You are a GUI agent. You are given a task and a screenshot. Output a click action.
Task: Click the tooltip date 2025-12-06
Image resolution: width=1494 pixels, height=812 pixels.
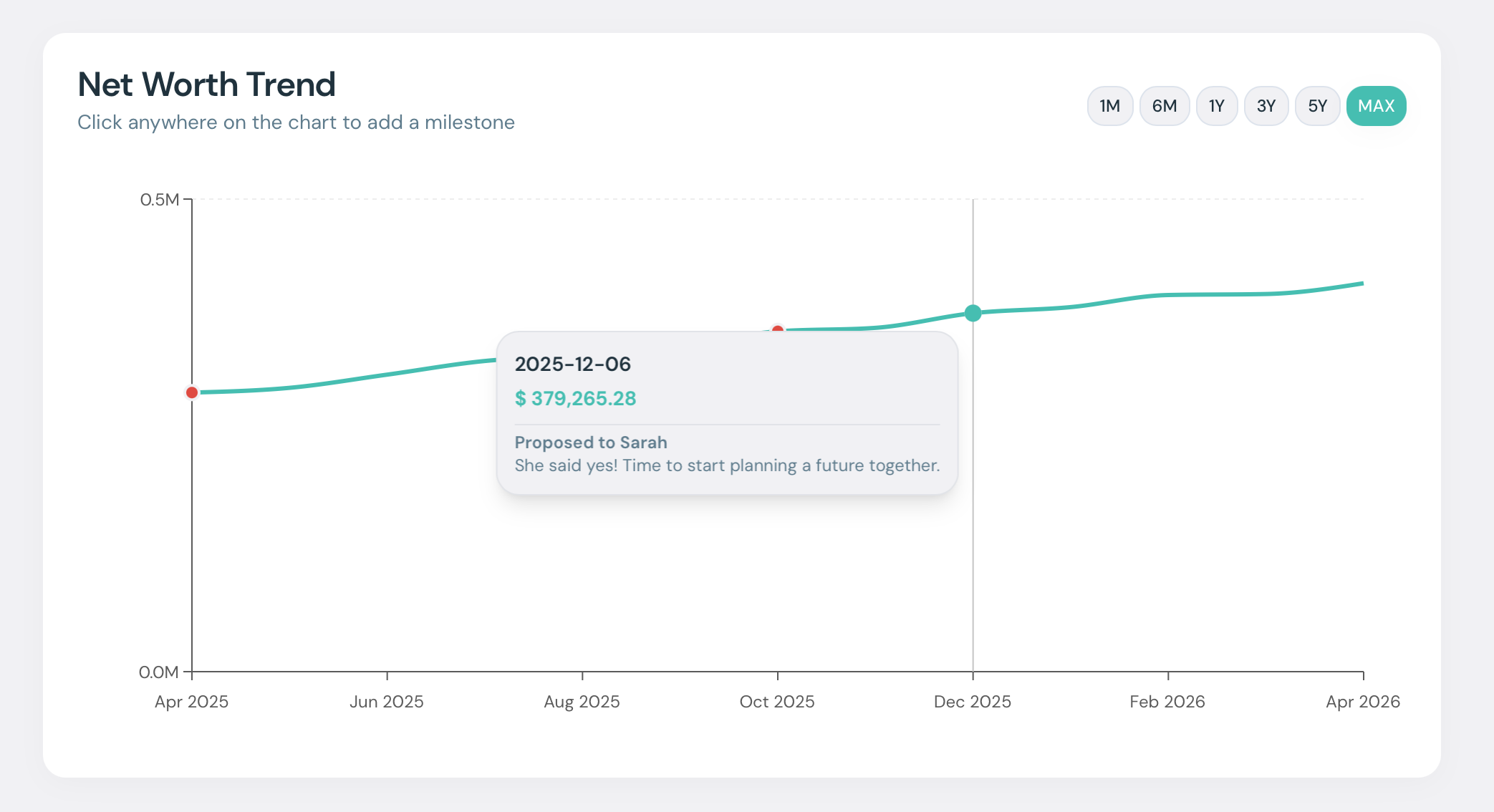[572, 364]
